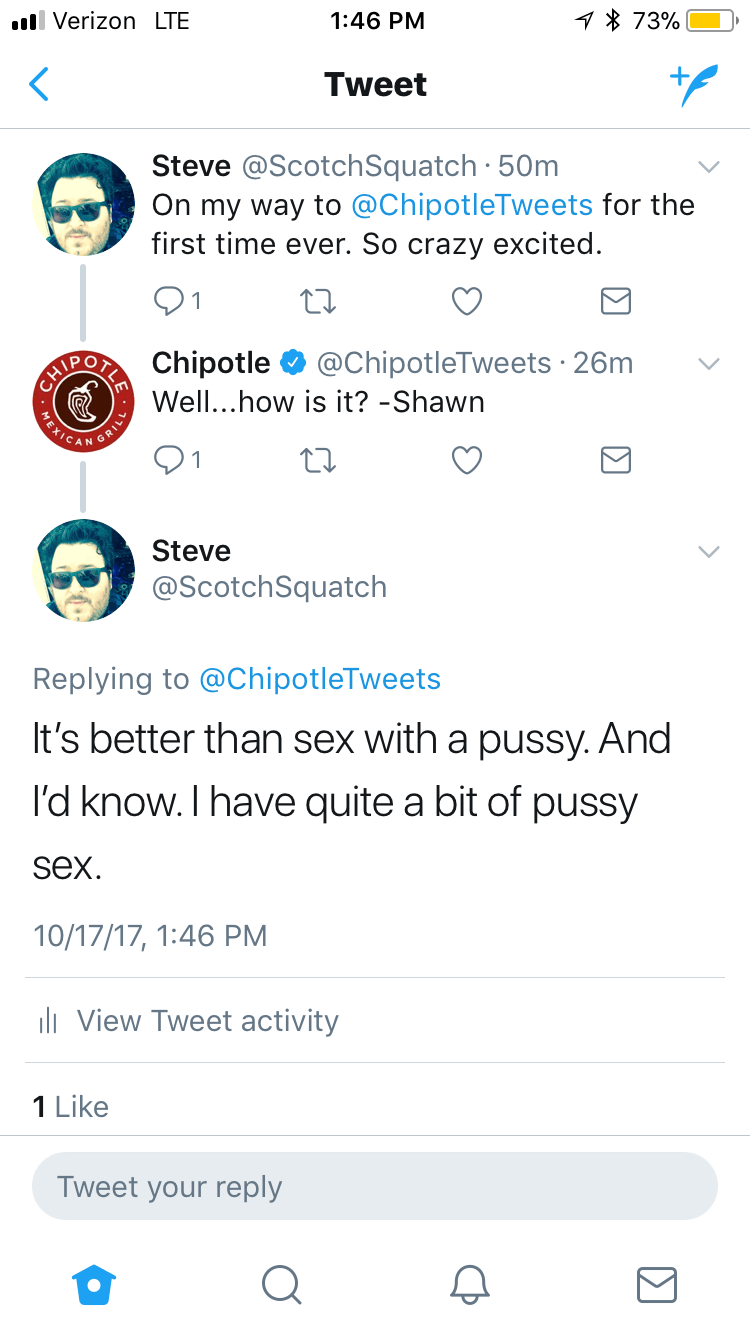
Task: Open options chevron on Chipotle's tweet
Action: [x=708, y=364]
